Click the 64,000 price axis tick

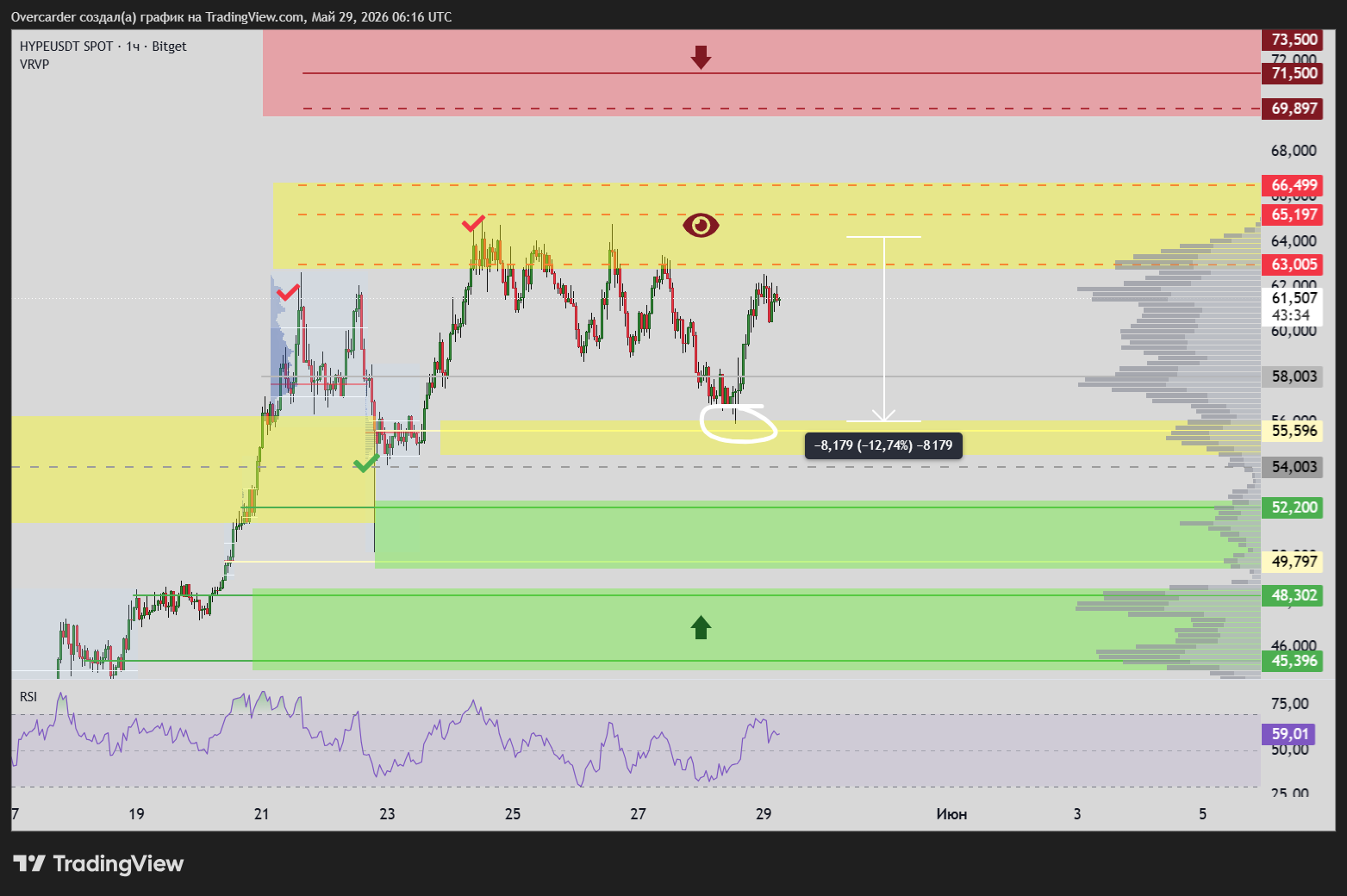(x=1294, y=241)
